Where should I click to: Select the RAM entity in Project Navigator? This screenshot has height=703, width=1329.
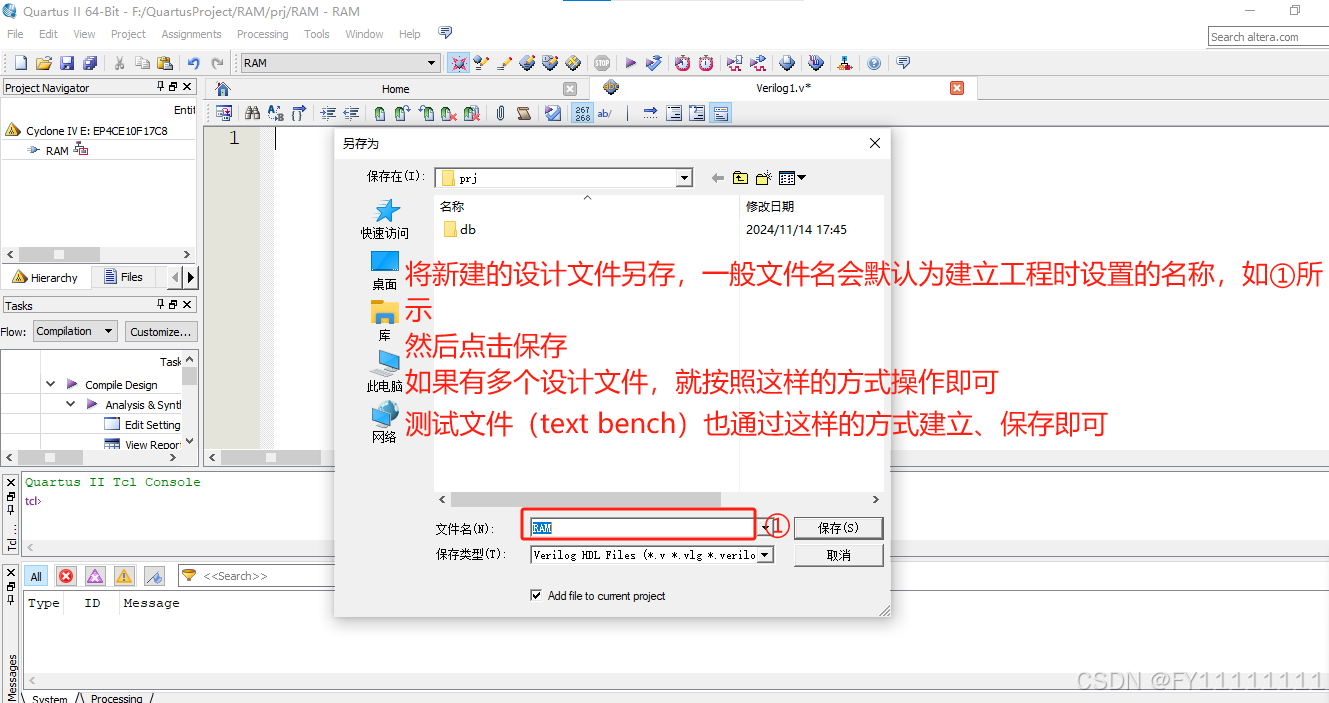(57, 150)
